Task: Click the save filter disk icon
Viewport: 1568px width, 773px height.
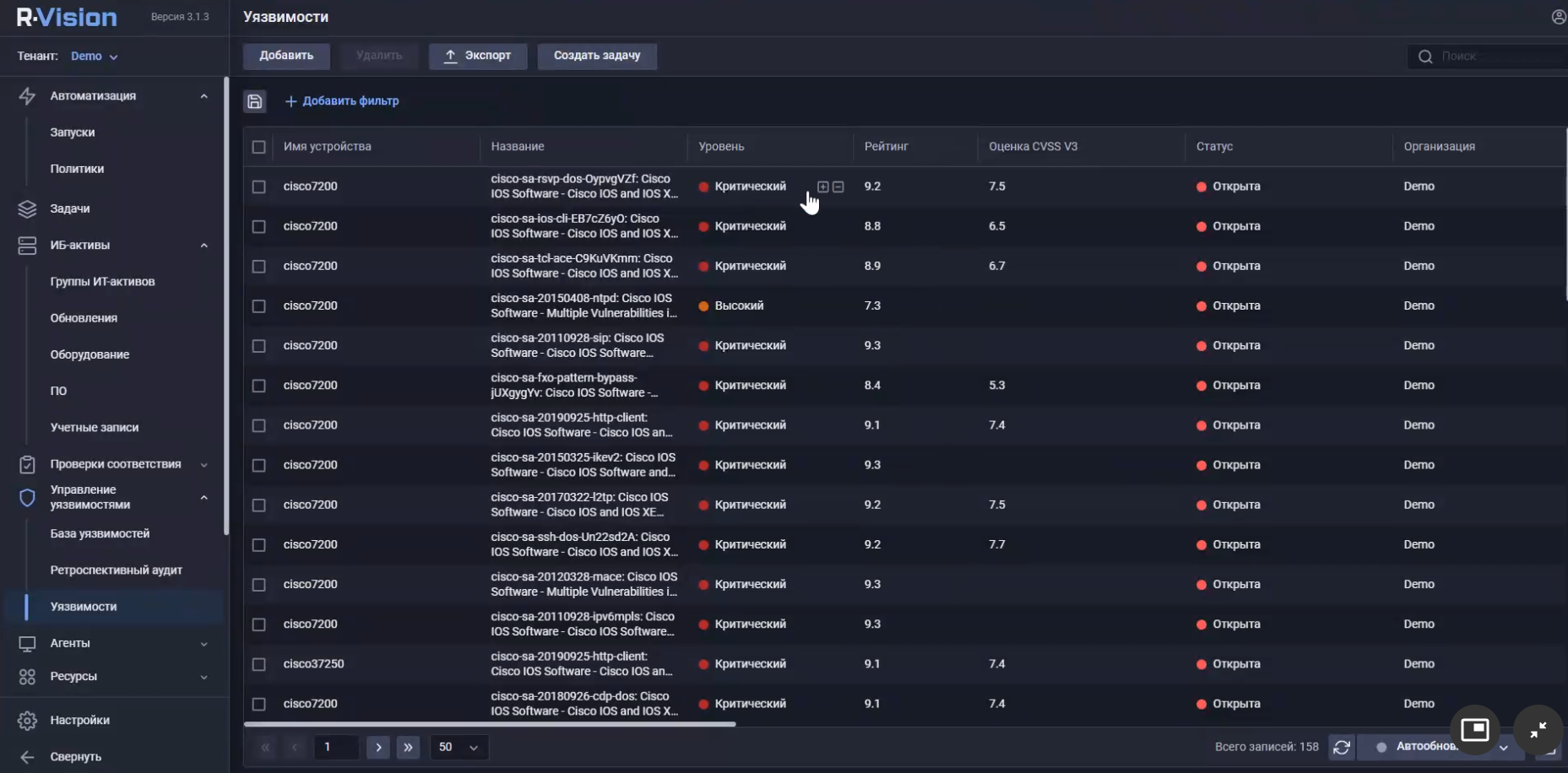Action: [254, 101]
